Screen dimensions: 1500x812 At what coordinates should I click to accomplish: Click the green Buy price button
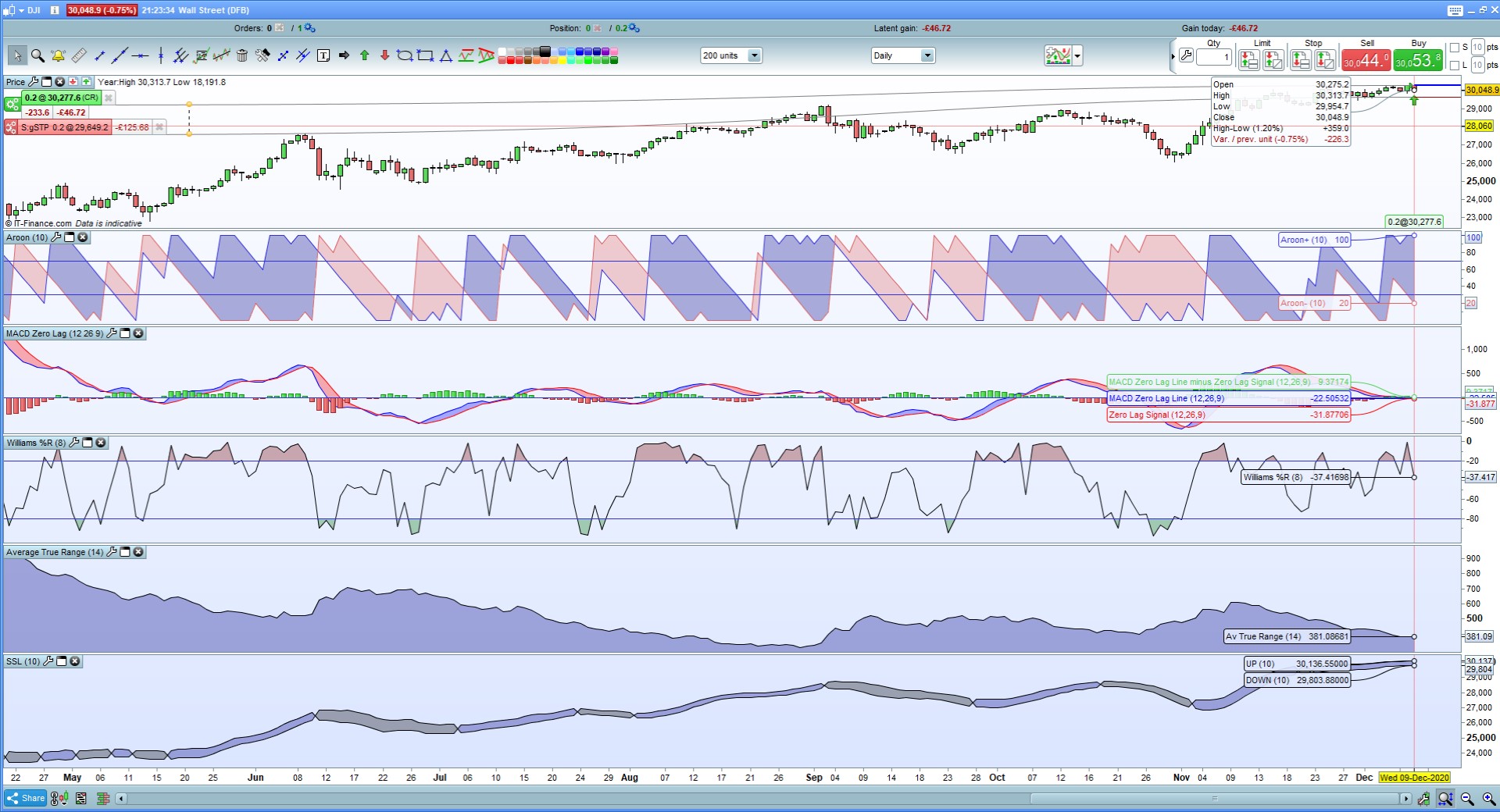click(x=1418, y=60)
